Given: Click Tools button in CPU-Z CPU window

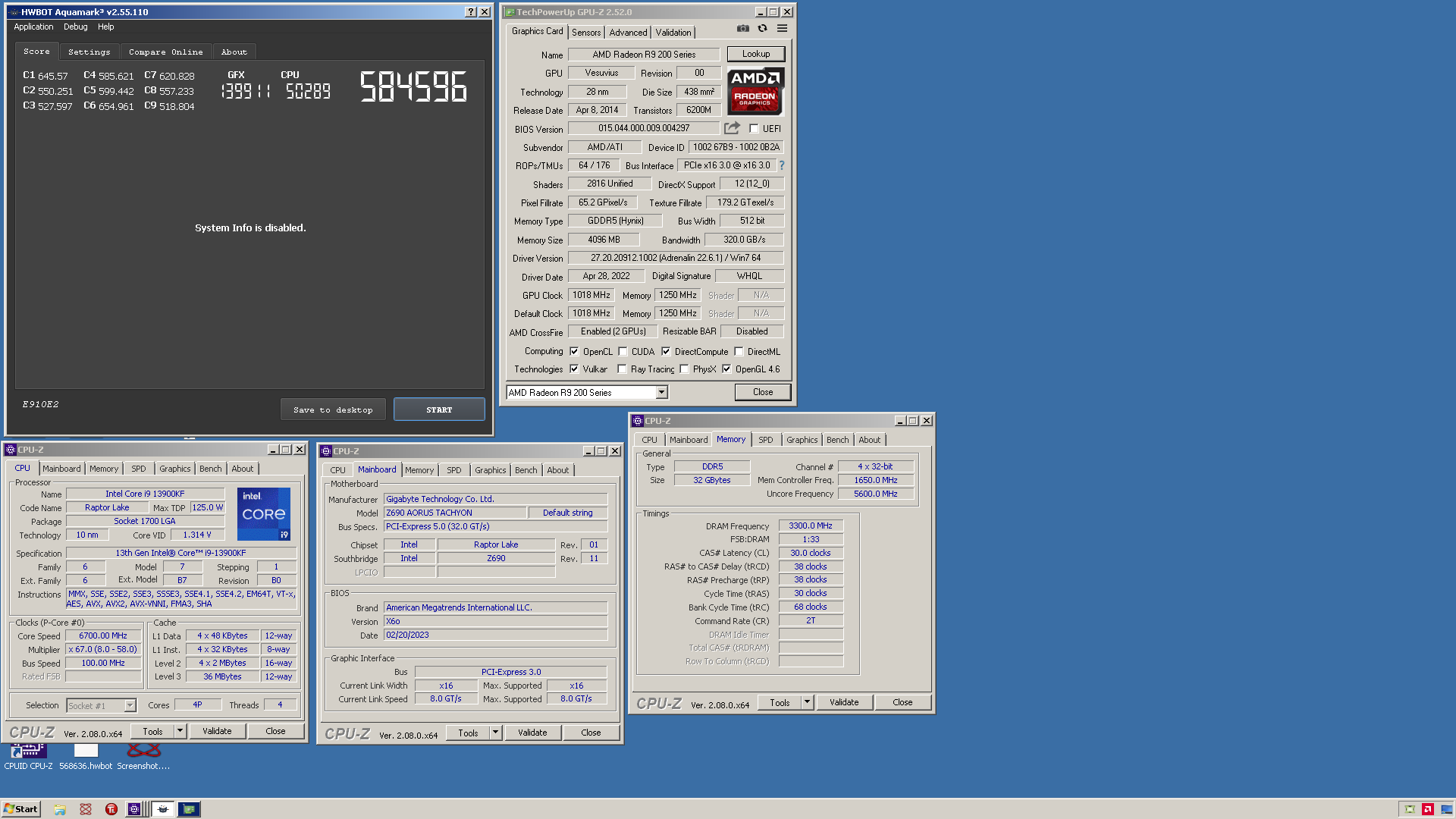Looking at the screenshot, I should (152, 732).
